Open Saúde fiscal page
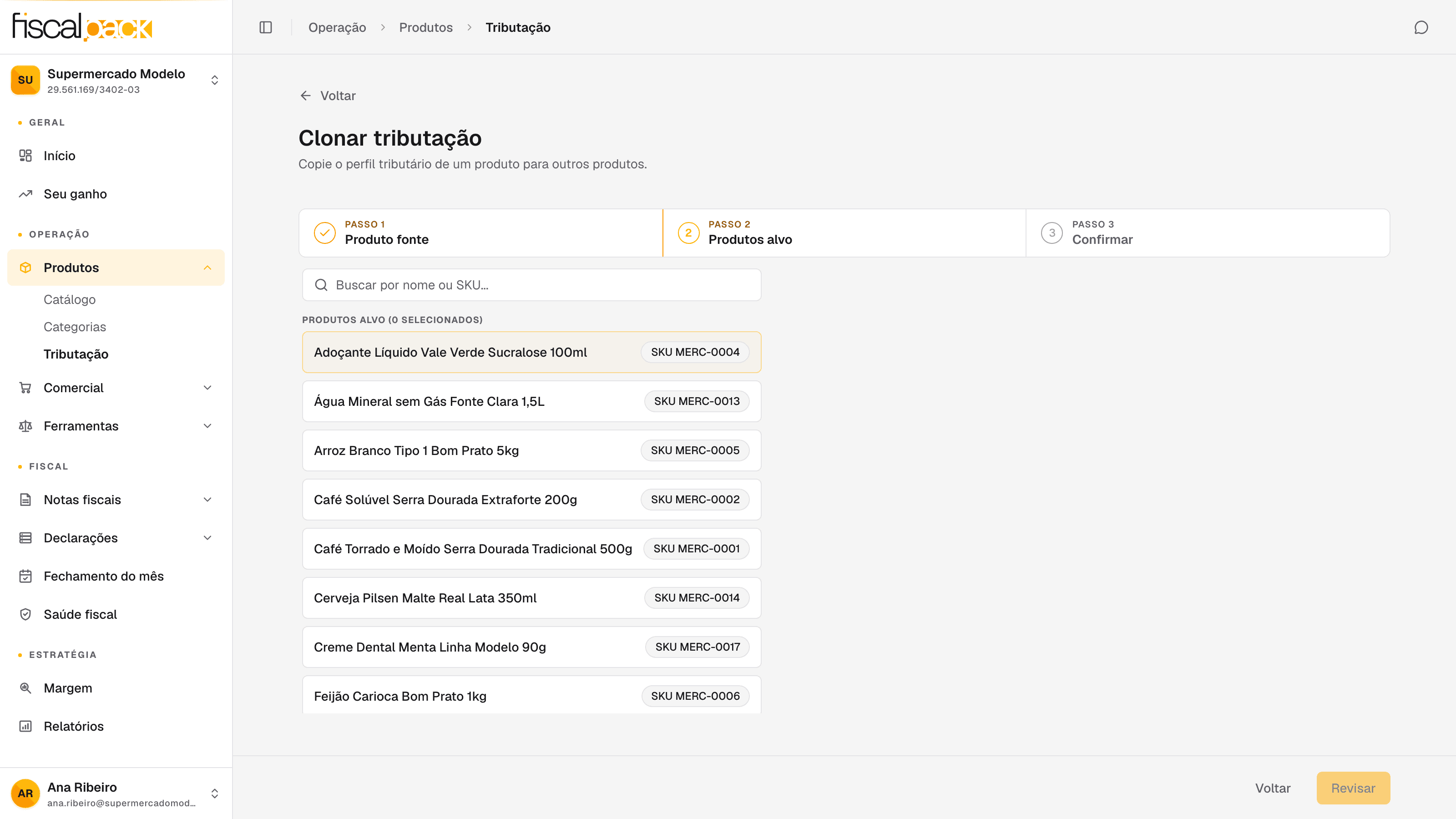 pyautogui.click(x=116, y=614)
